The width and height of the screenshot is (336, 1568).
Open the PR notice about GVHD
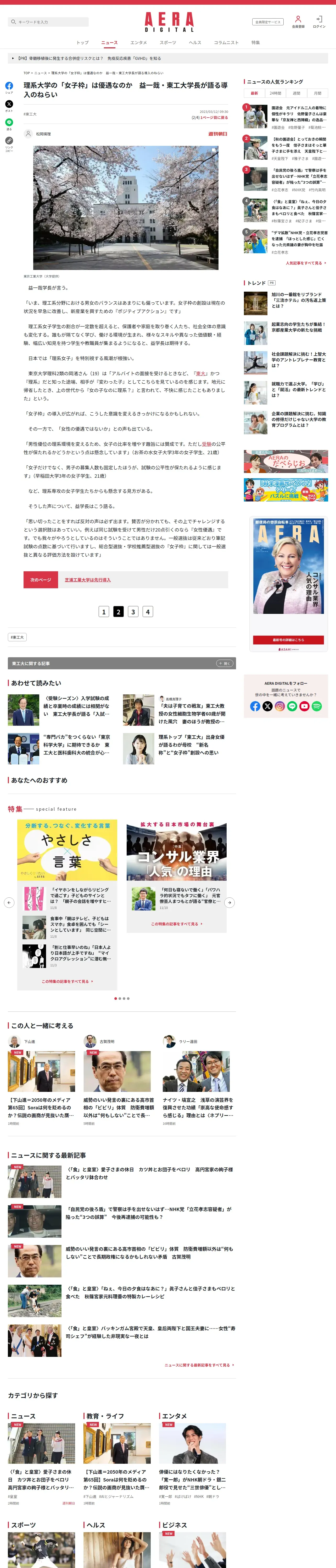[x=168, y=59]
